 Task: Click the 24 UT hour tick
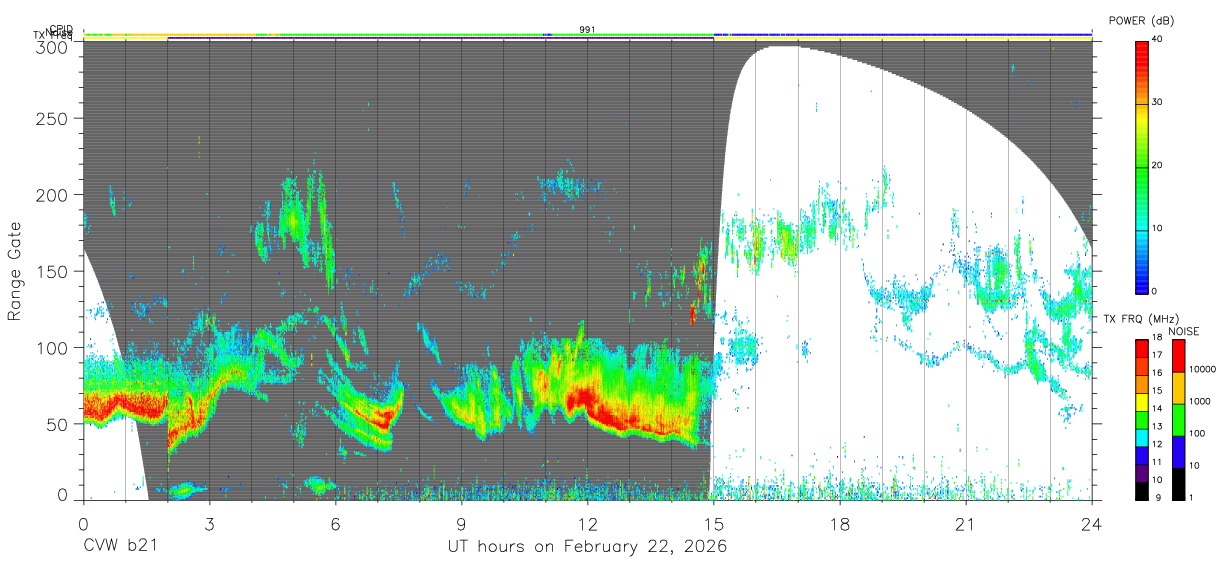pos(1092,523)
